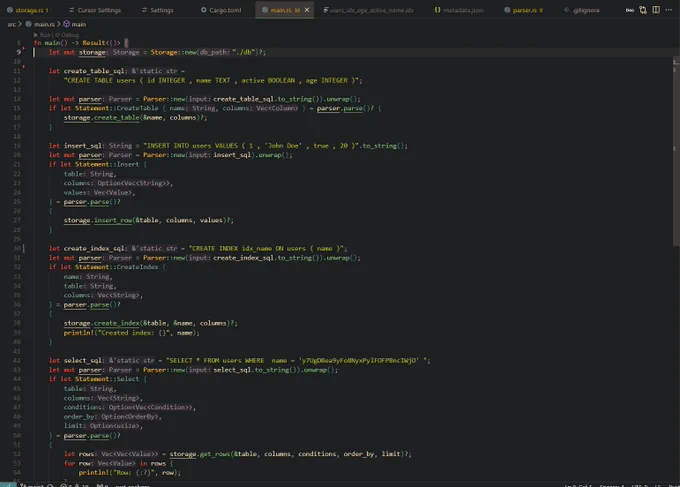The width and height of the screenshot is (680, 487).
Task: Split the editor to the right
Action: 656,10
